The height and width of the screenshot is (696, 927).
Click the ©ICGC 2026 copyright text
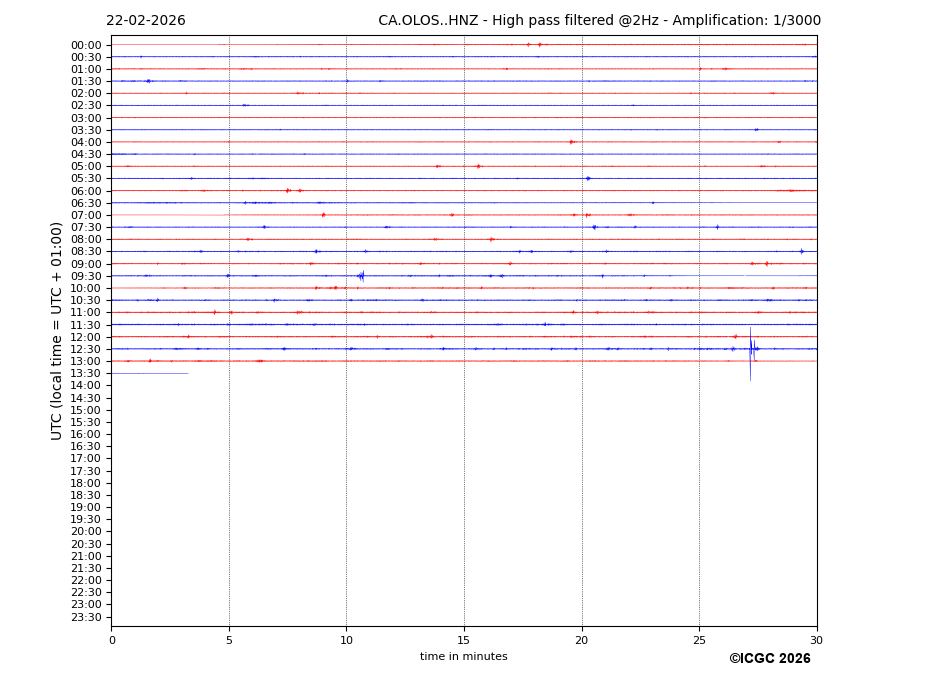click(769, 659)
